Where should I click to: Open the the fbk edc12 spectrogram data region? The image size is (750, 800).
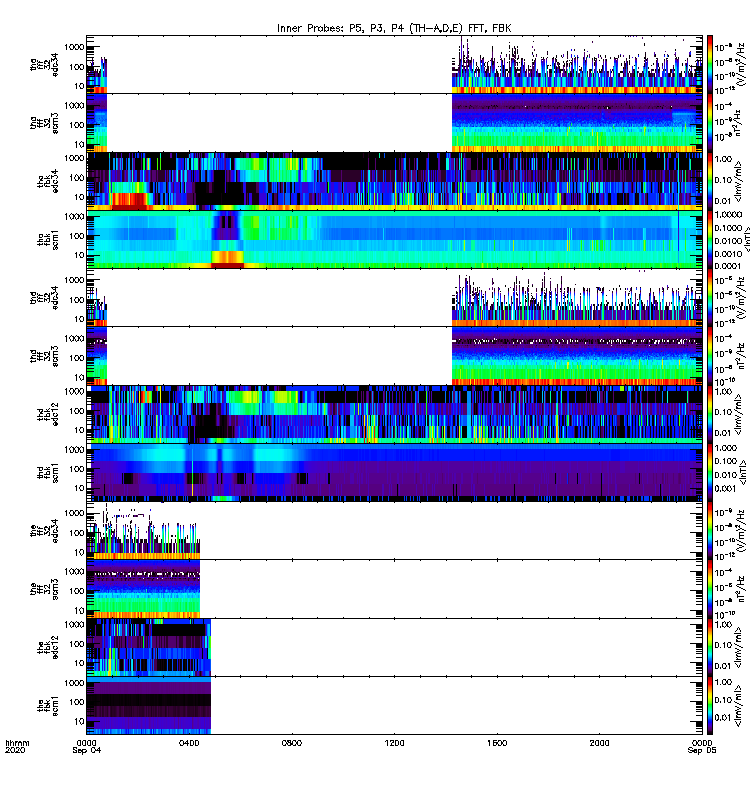(148, 647)
